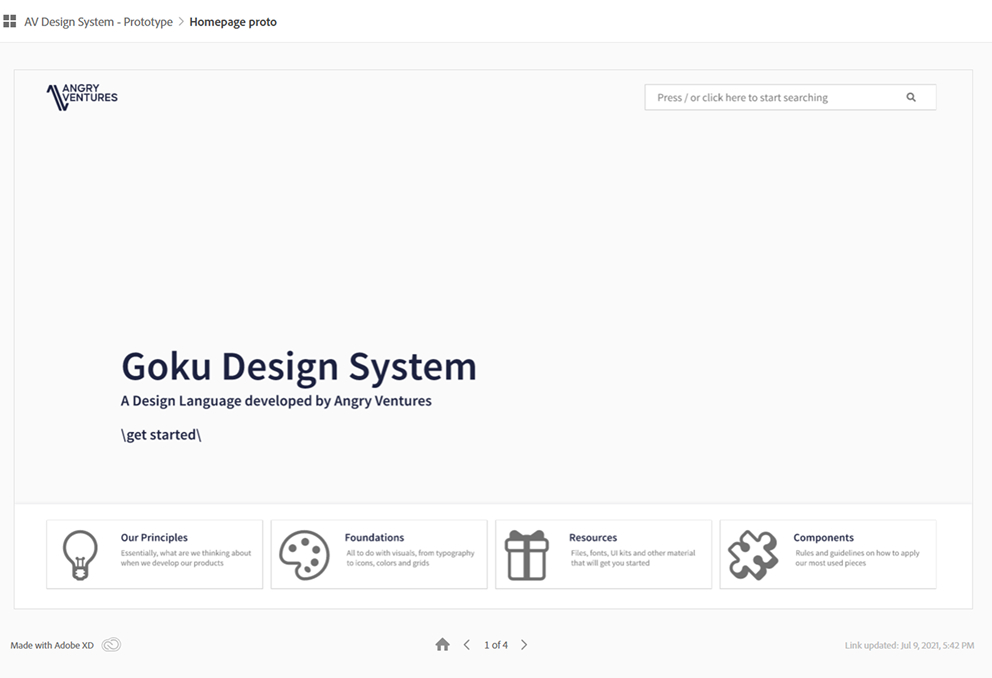Click the palette icon for Foundations
Viewport: 992px width, 678px height.
(304, 555)
